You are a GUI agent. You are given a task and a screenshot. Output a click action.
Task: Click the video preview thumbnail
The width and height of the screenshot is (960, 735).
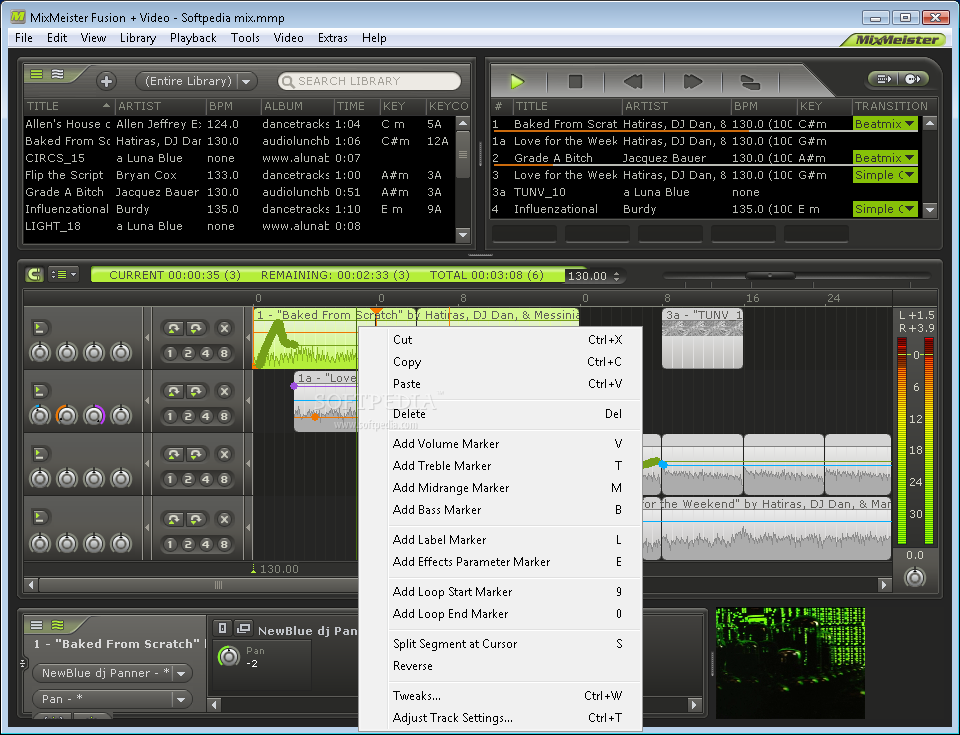(790, 663)
